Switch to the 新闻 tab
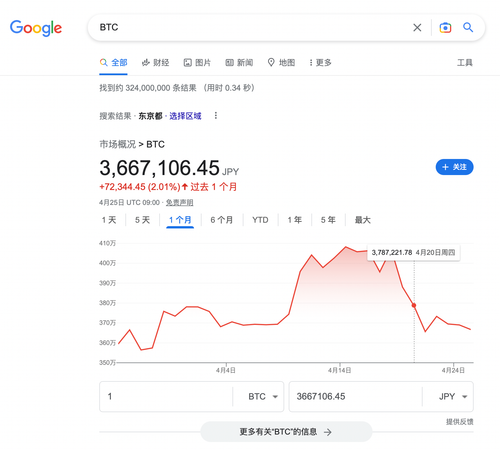500x450 pixels. click(x=239, y=63)
